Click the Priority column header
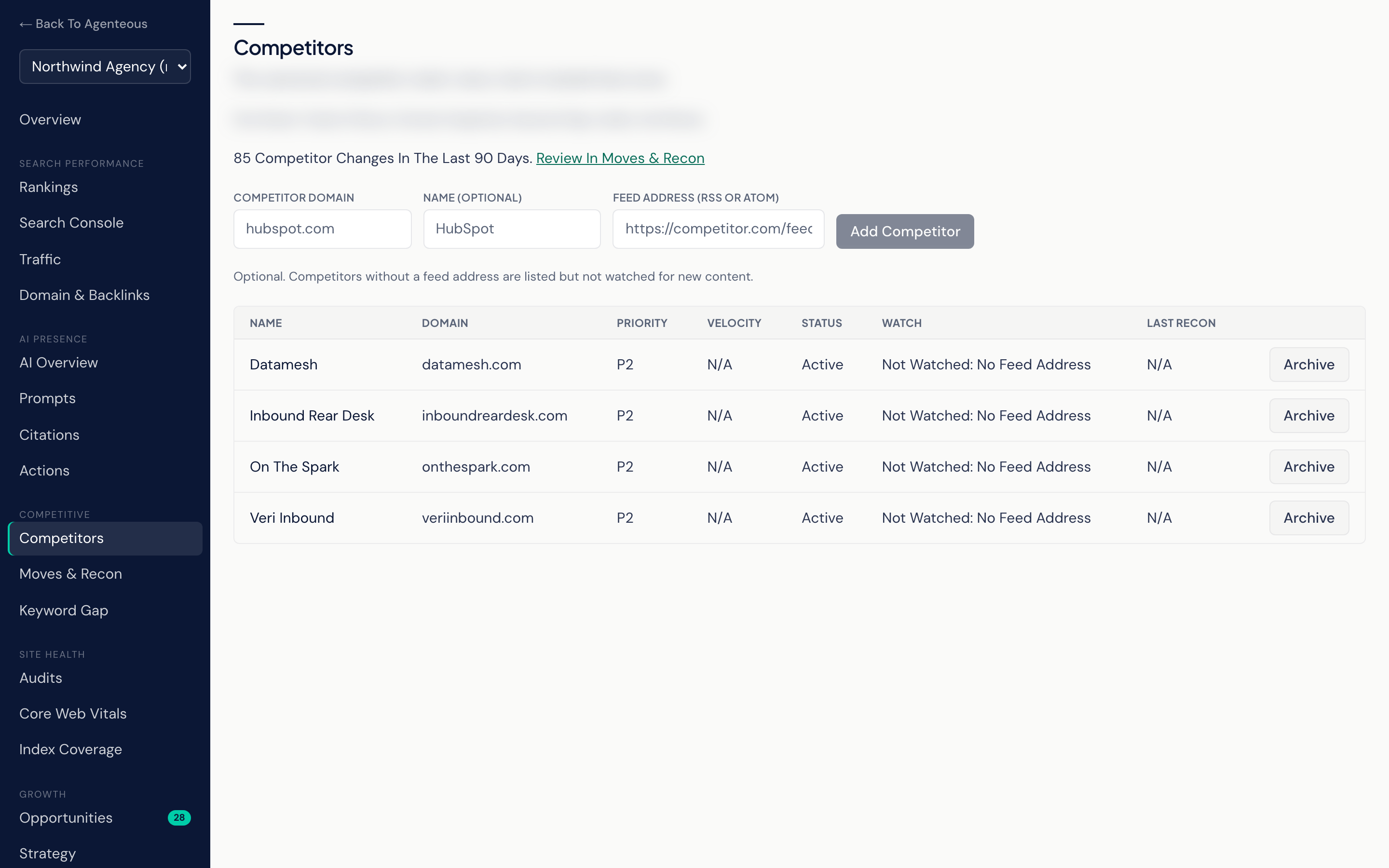 (x=642, y=323)
